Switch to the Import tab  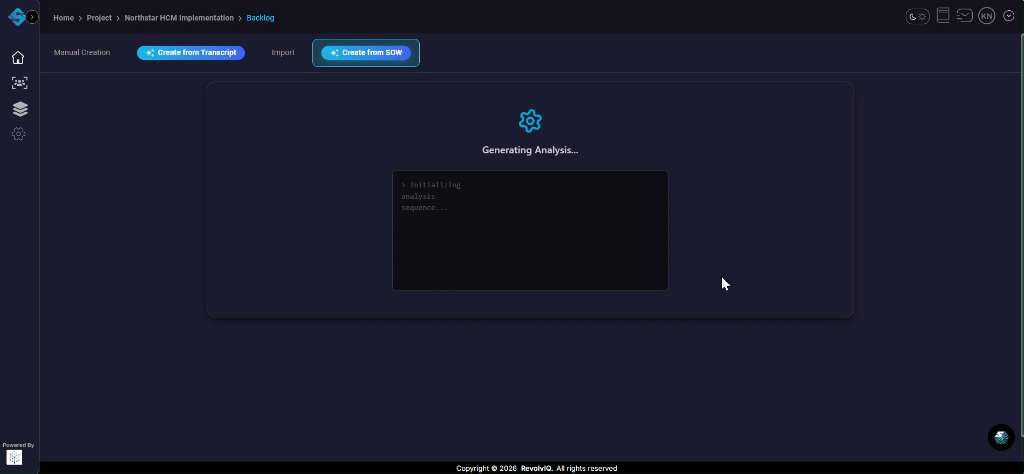pyautogui.click(x=283, y=52)
